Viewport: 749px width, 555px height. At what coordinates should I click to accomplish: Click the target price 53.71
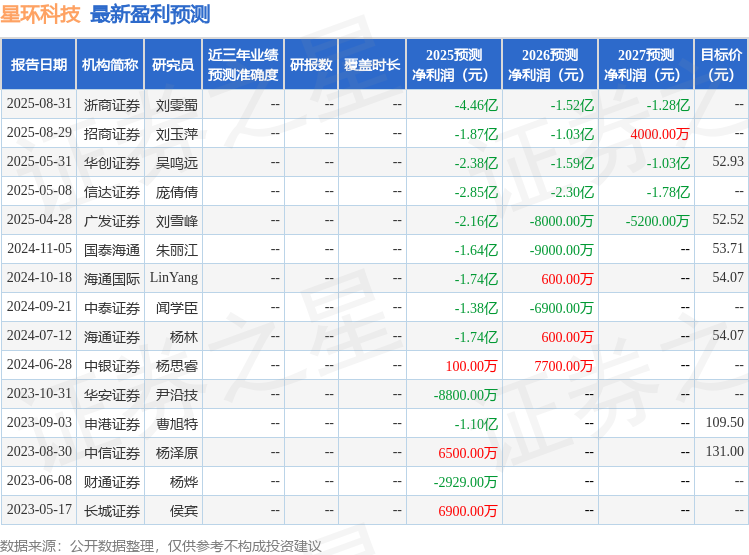(728, 248)
